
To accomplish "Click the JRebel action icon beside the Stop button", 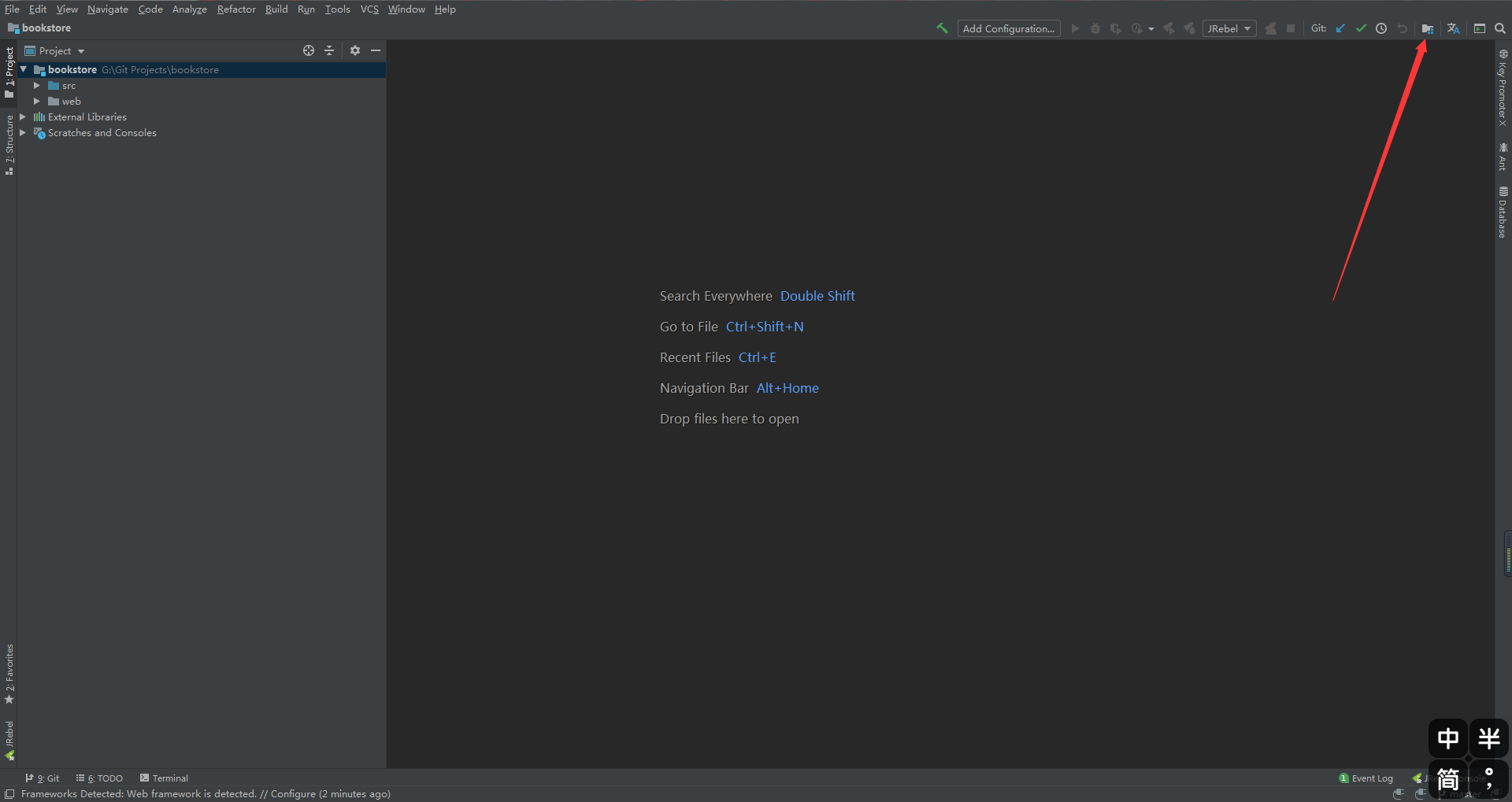I will pos(1270,28).
